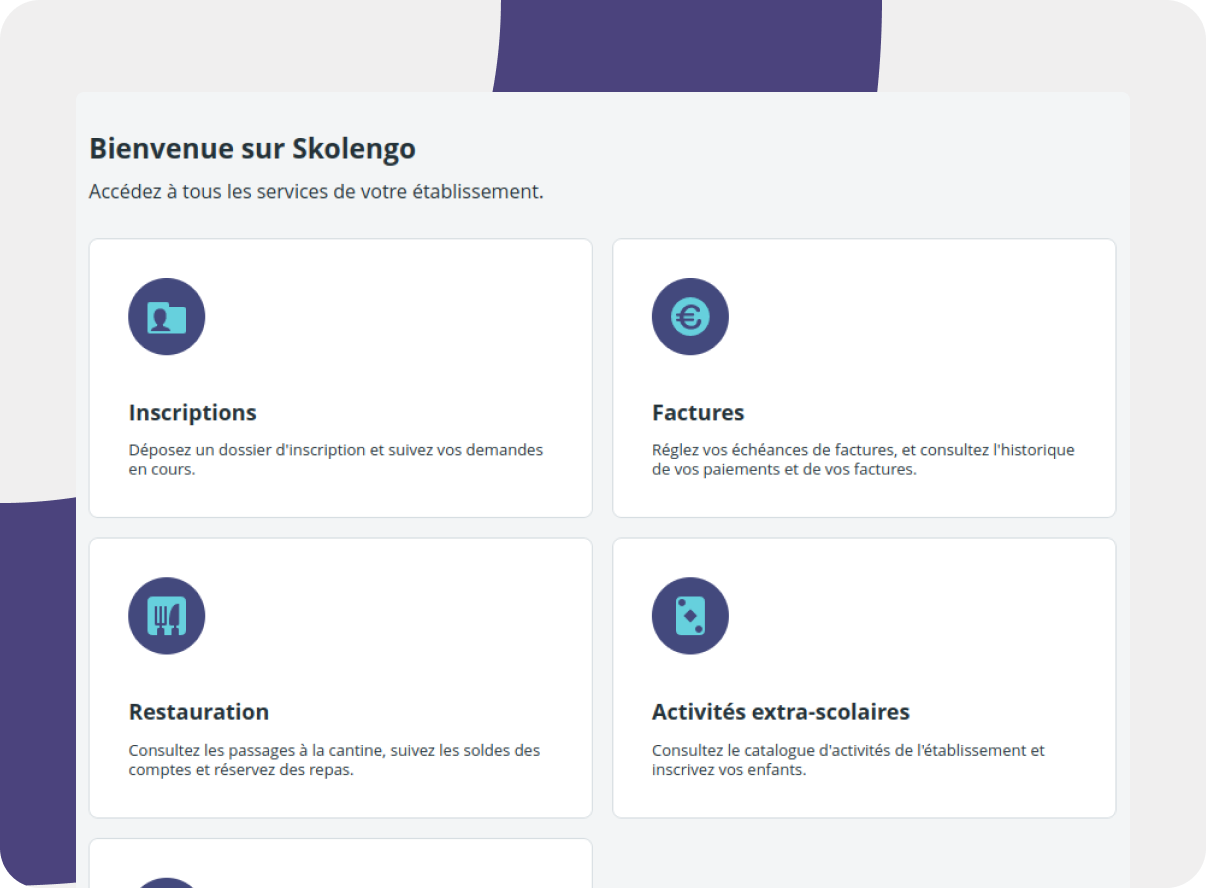The width and height of the screenshot is (1206, 888).
Task: Click the 'Consultez le catalogue d'activités' description
Action: click(x=848, y=760)
